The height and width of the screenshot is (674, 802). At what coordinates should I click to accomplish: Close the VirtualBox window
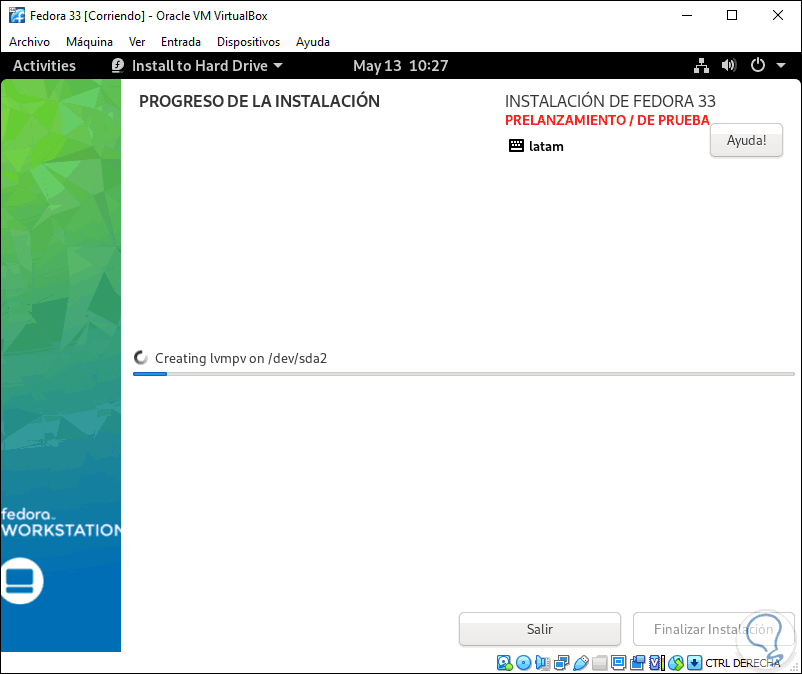click(777, 15)
